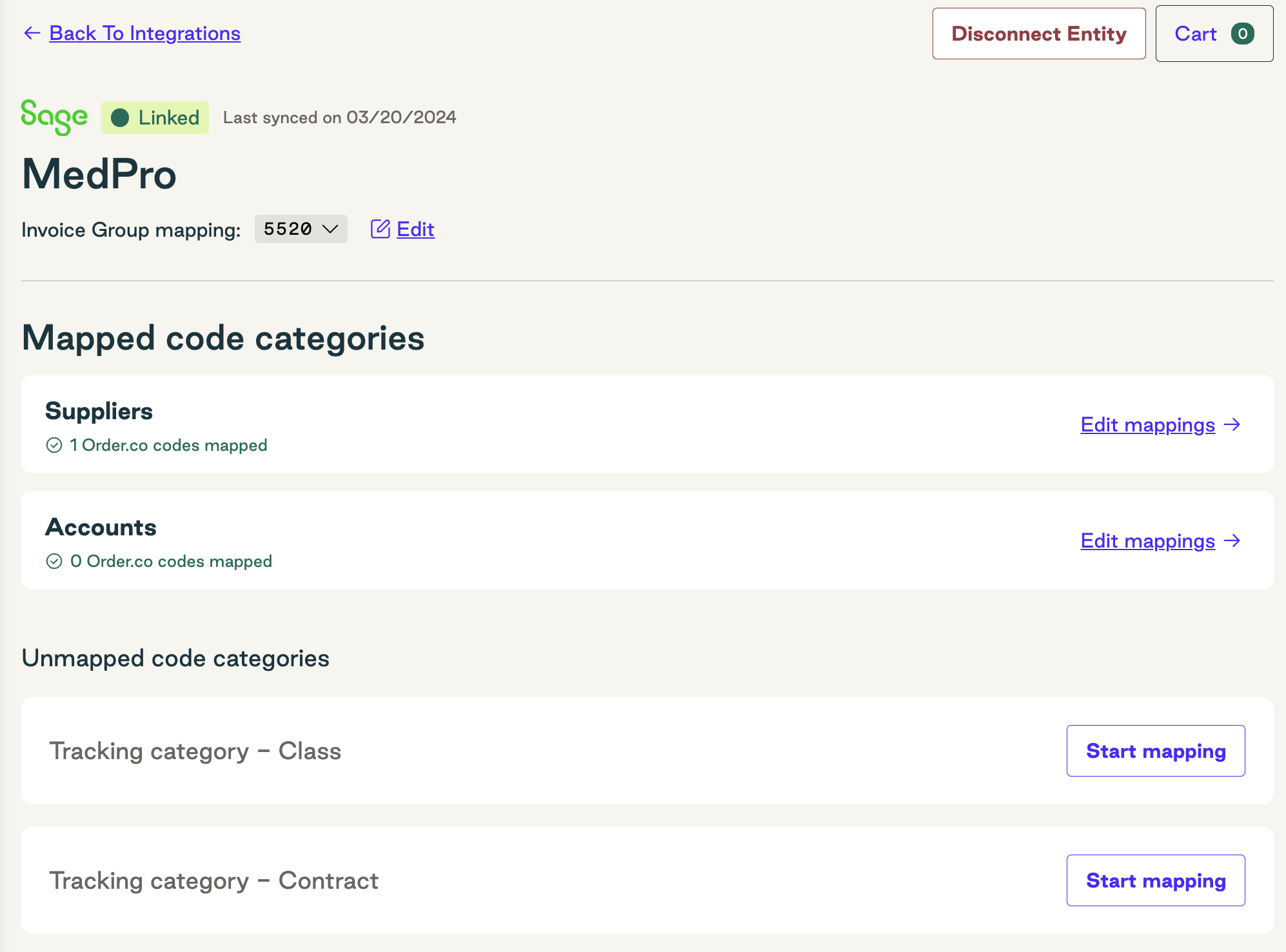Image resolution: width=1286 pixels, height=952 pixels.
Task: Click the Unmapped code categories heading
Action: pyautogui.click(x=175, y=659)
